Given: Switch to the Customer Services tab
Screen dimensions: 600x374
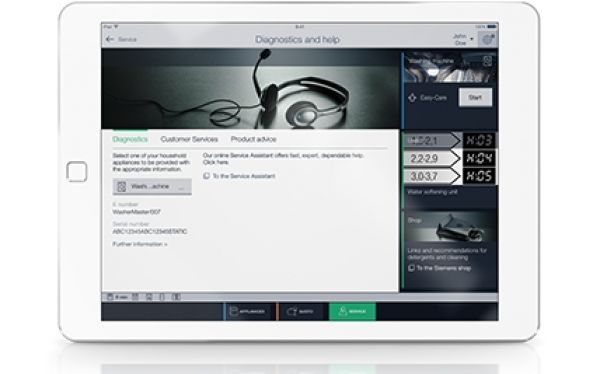Looking at the screenshot, I should [x=189, y=139].
